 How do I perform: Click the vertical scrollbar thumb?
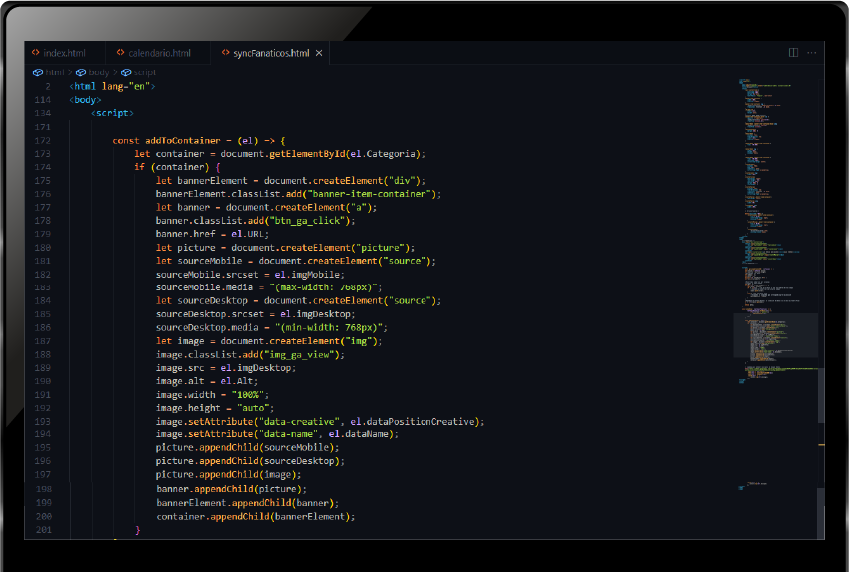click(x=821, y=395)
